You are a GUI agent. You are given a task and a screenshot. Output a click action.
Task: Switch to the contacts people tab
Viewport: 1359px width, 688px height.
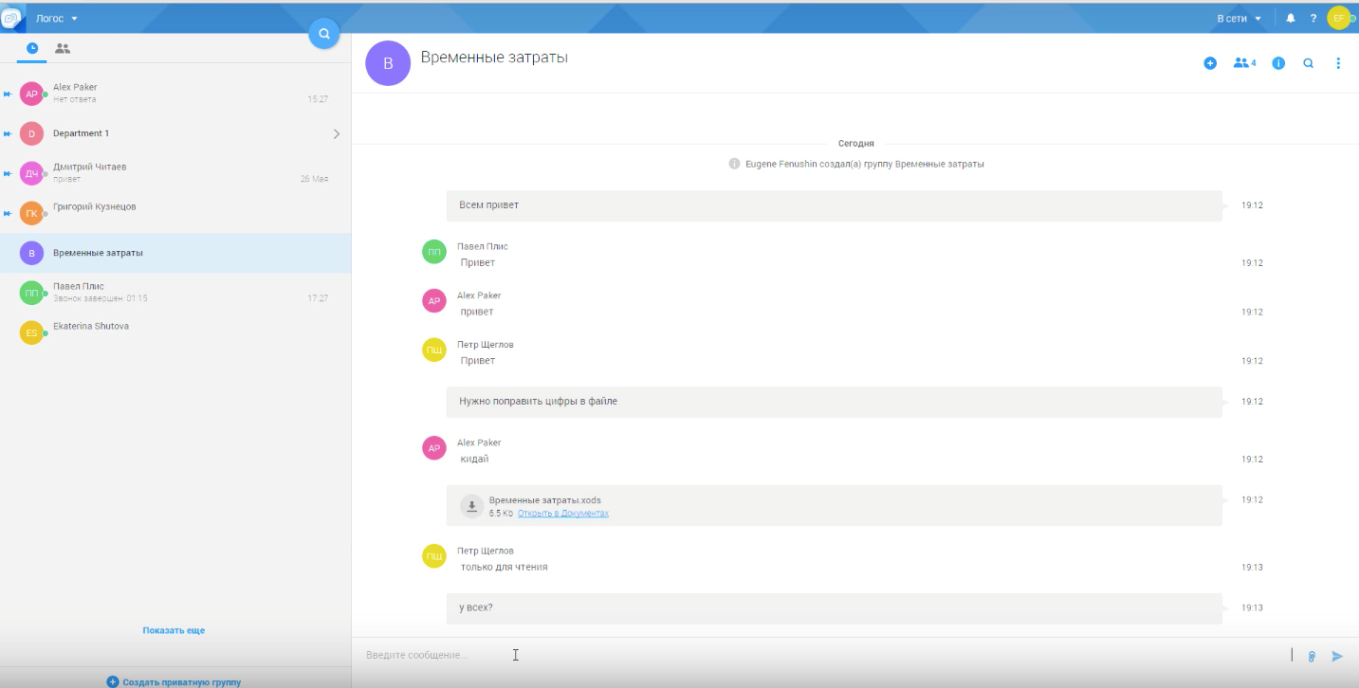[62, 48]
